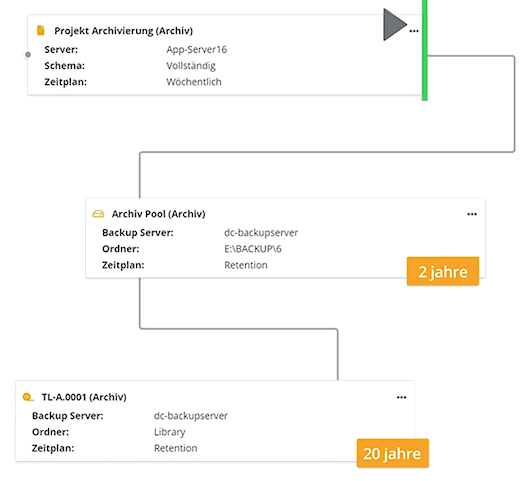The image size is (528, 481).
Task: Click the Vollständig schema value
Action: coord(191,66)
